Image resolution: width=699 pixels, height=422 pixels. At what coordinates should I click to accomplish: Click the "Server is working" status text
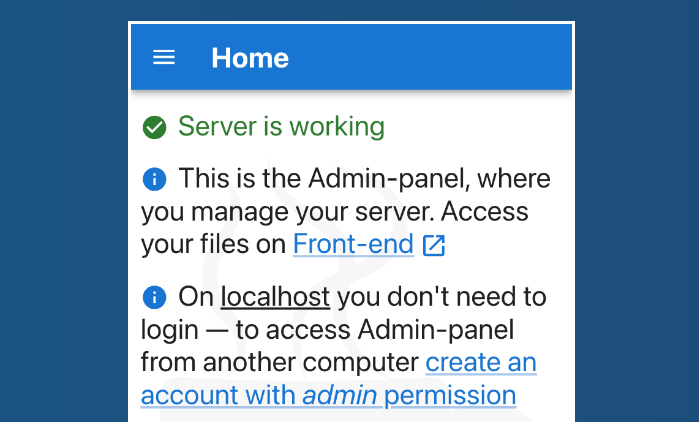281,127
